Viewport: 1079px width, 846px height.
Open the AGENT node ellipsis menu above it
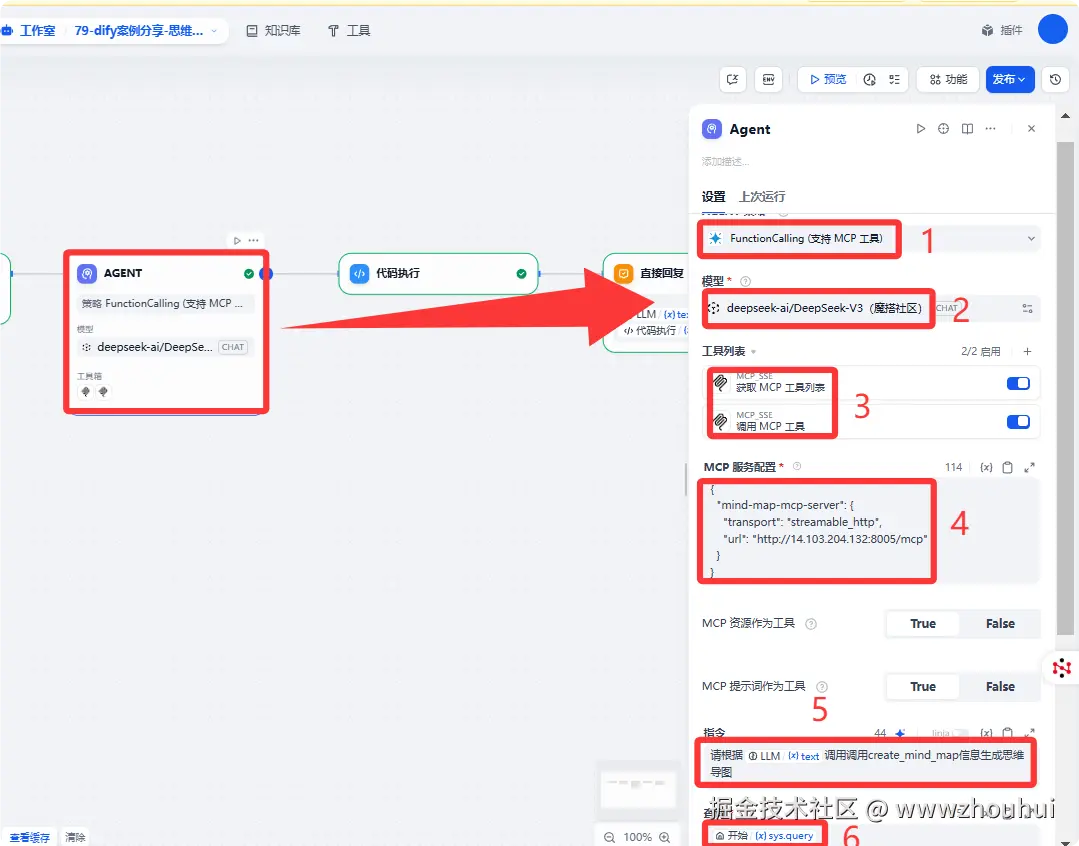(254, 241)
